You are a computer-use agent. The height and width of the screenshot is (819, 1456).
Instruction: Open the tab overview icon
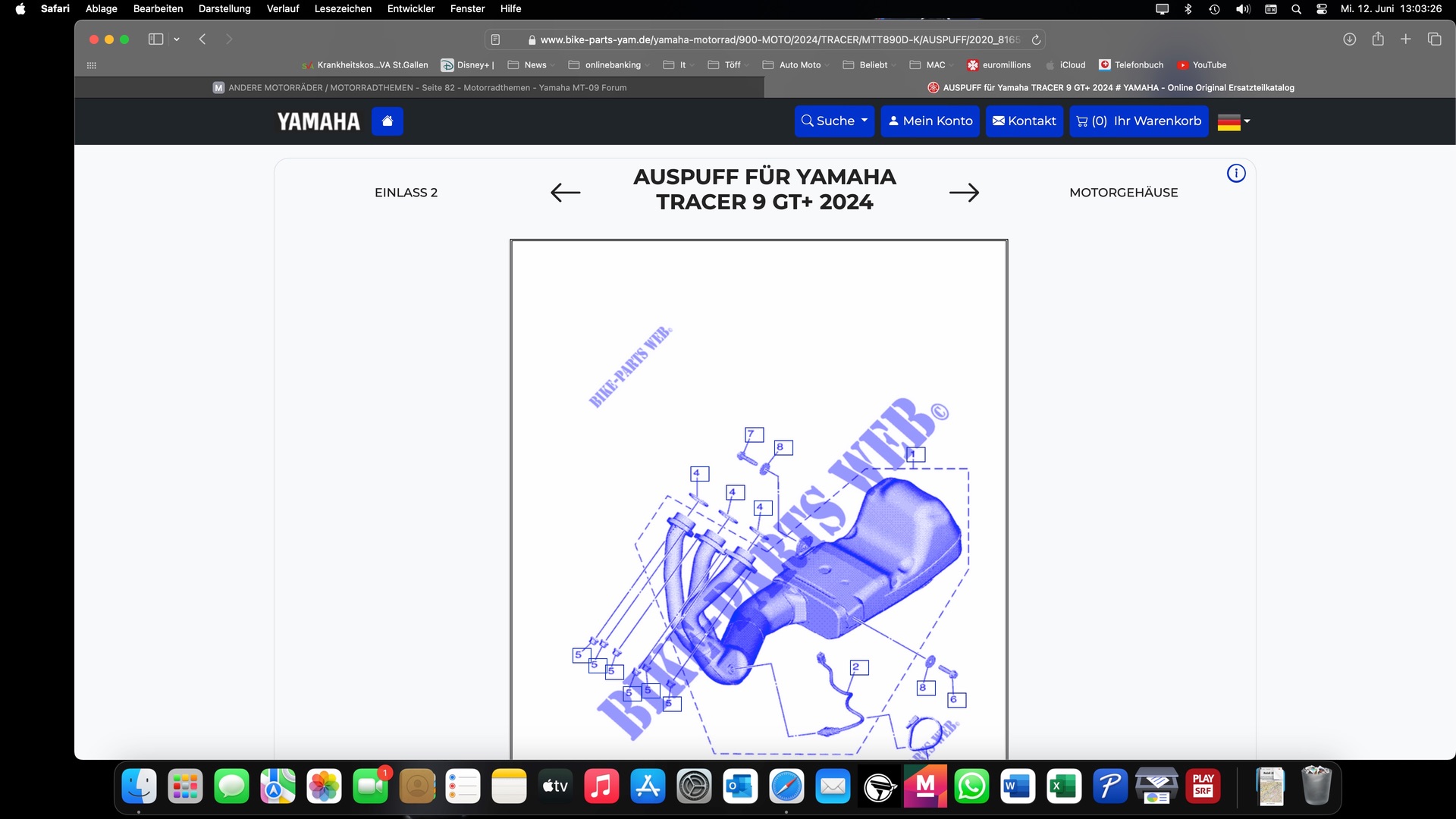[x=1434, y=39]
